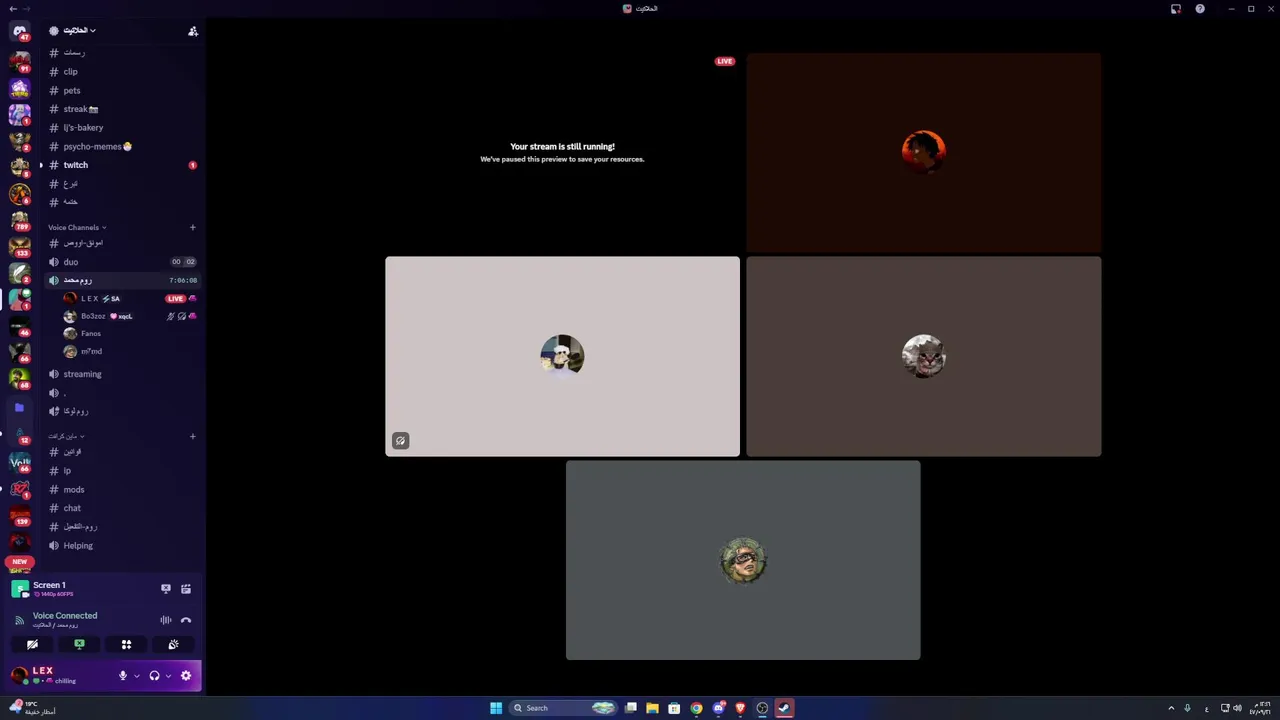Show hidden system tray icons arrow
This screenshot has height=720, width=1280.
tap(1171, 708)
